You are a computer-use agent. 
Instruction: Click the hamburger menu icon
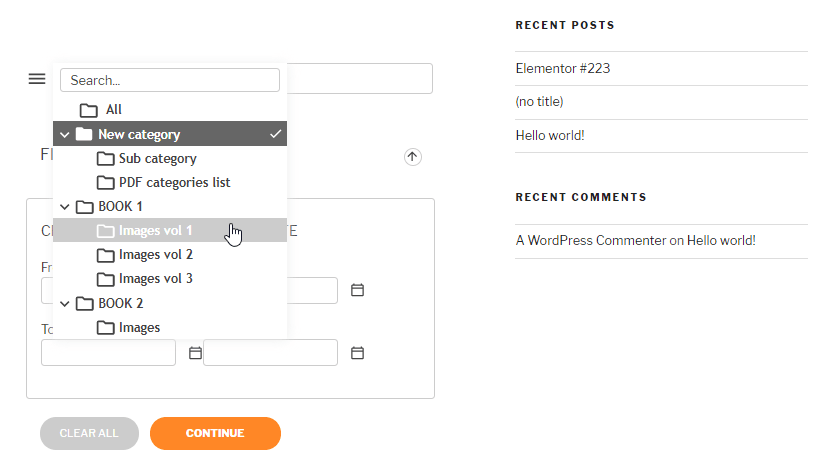[x=37, y=78]
